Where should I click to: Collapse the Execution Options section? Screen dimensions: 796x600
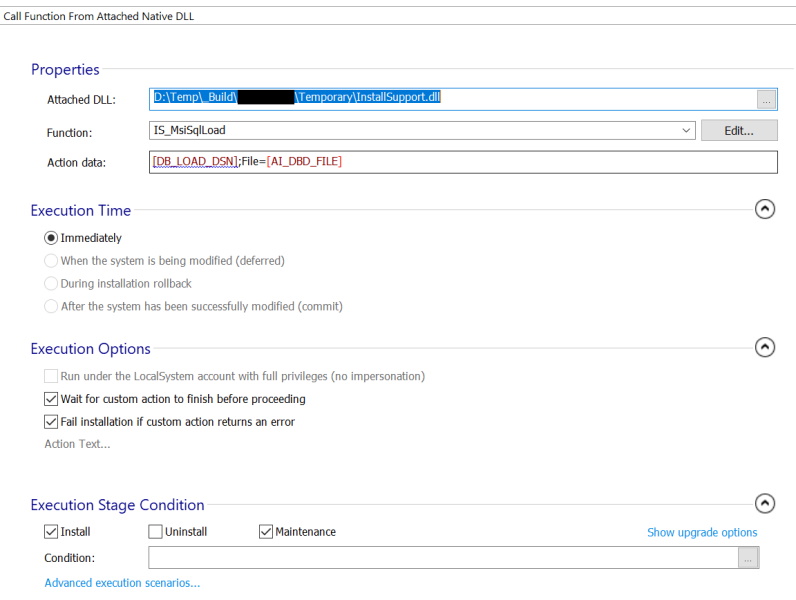(765, 347)
